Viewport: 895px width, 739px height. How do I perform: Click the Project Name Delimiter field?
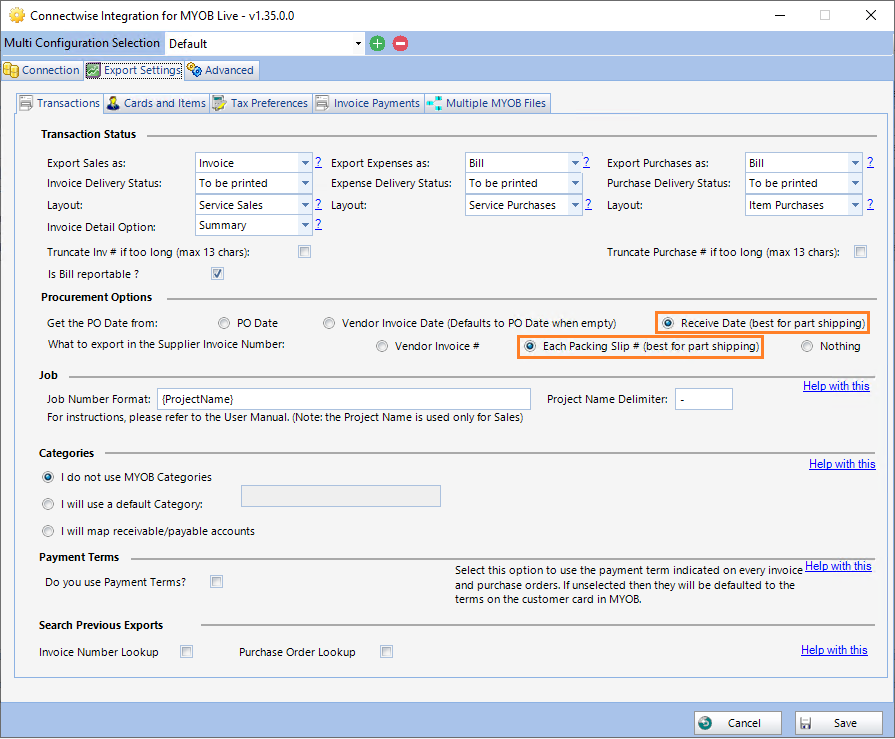click(x=704, y=399)
